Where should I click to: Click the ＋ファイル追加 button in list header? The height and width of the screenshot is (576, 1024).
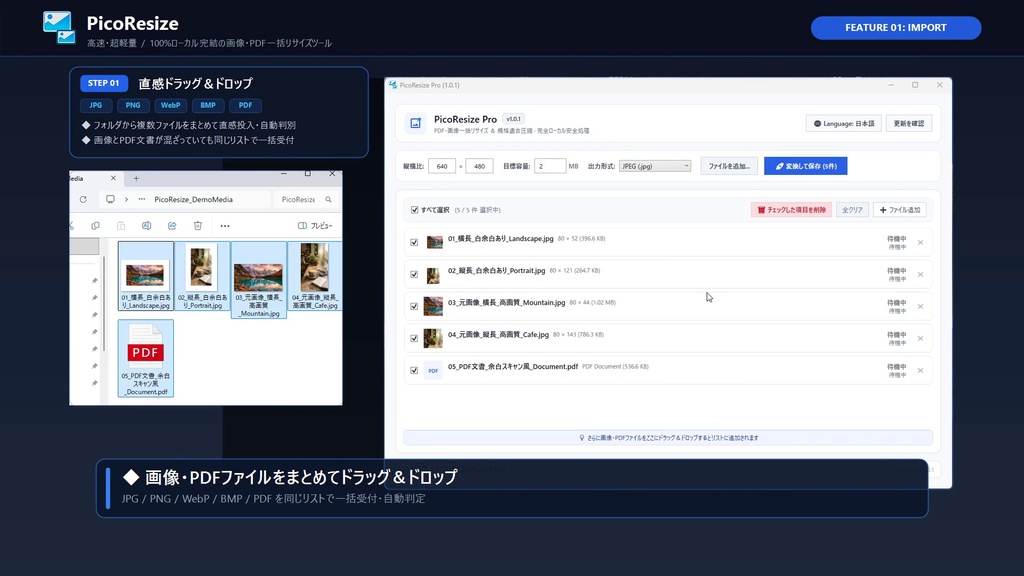coord(899,210)
